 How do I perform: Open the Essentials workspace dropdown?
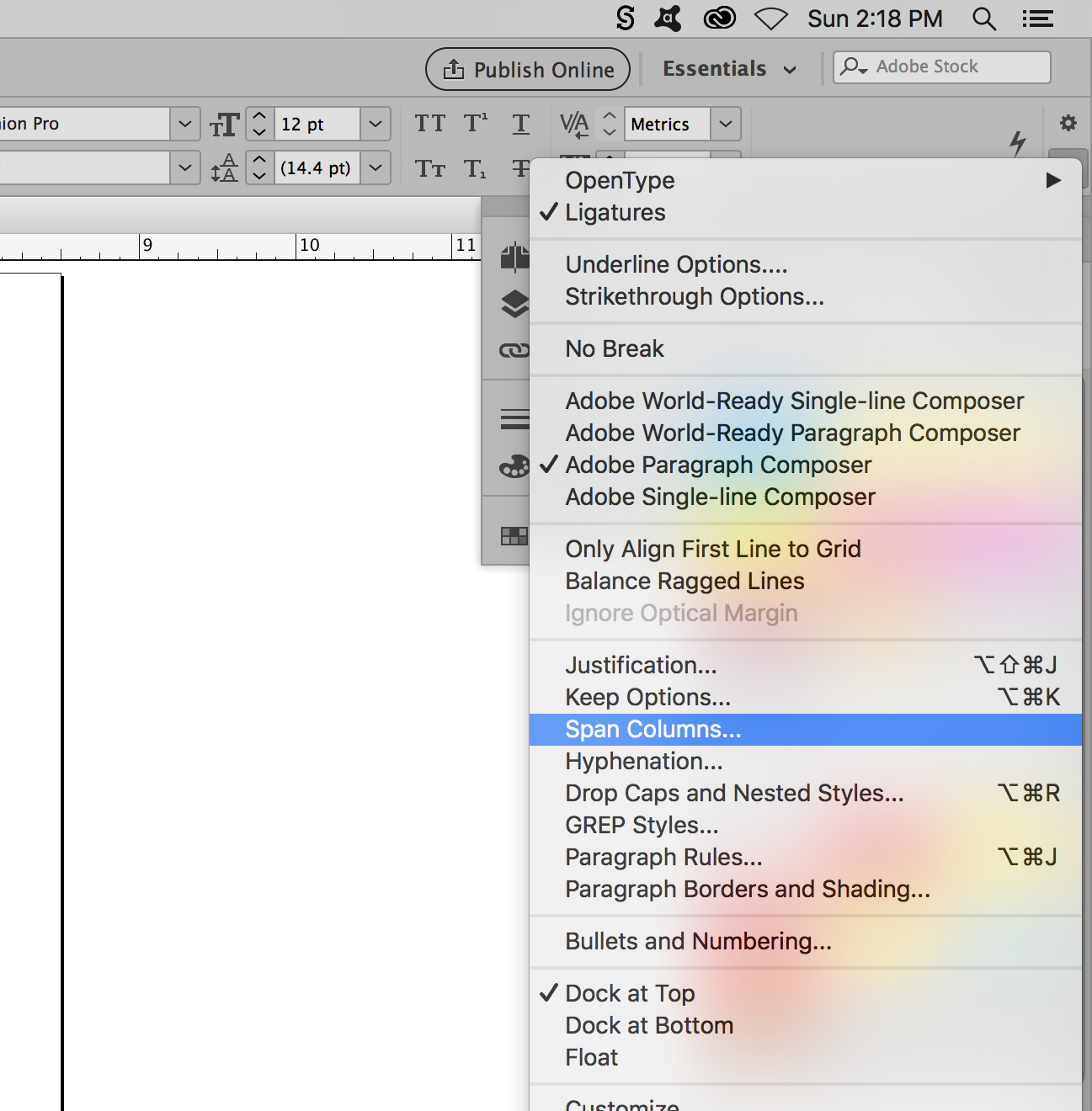click(729, 69)
